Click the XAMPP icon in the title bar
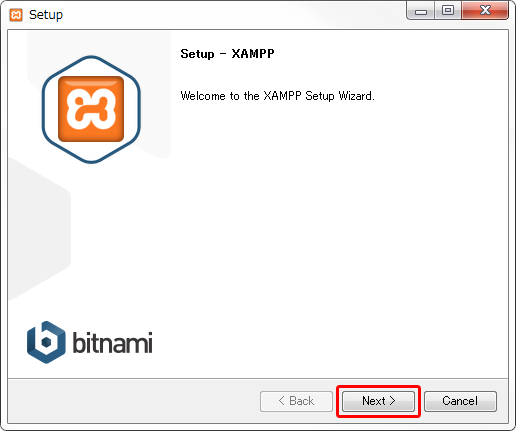 coord(16,15)
